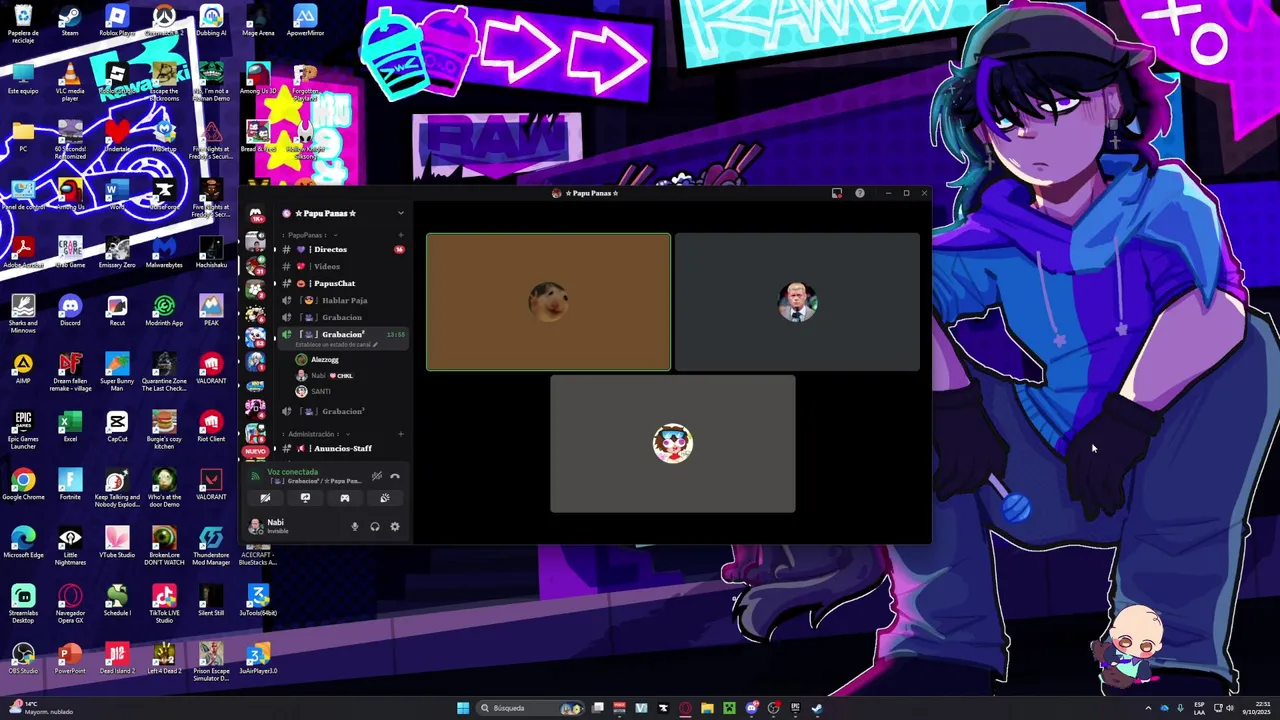Open the Modrinth App shortcut
The image size is (1280, 720).
click(164, 310)
